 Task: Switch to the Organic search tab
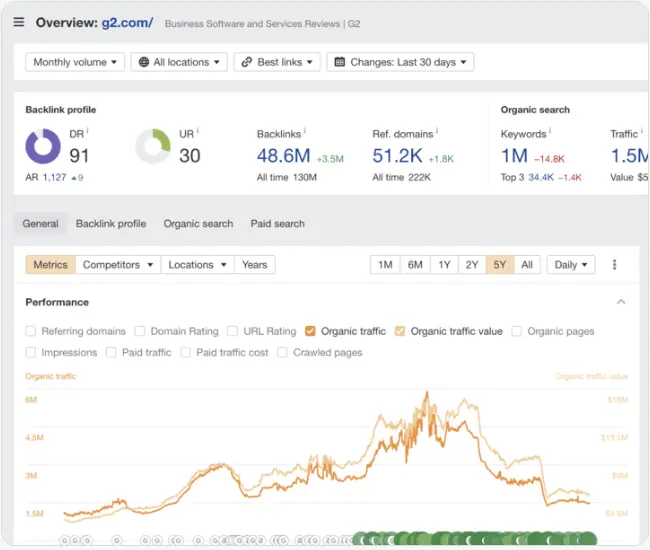tap(198, 224)
